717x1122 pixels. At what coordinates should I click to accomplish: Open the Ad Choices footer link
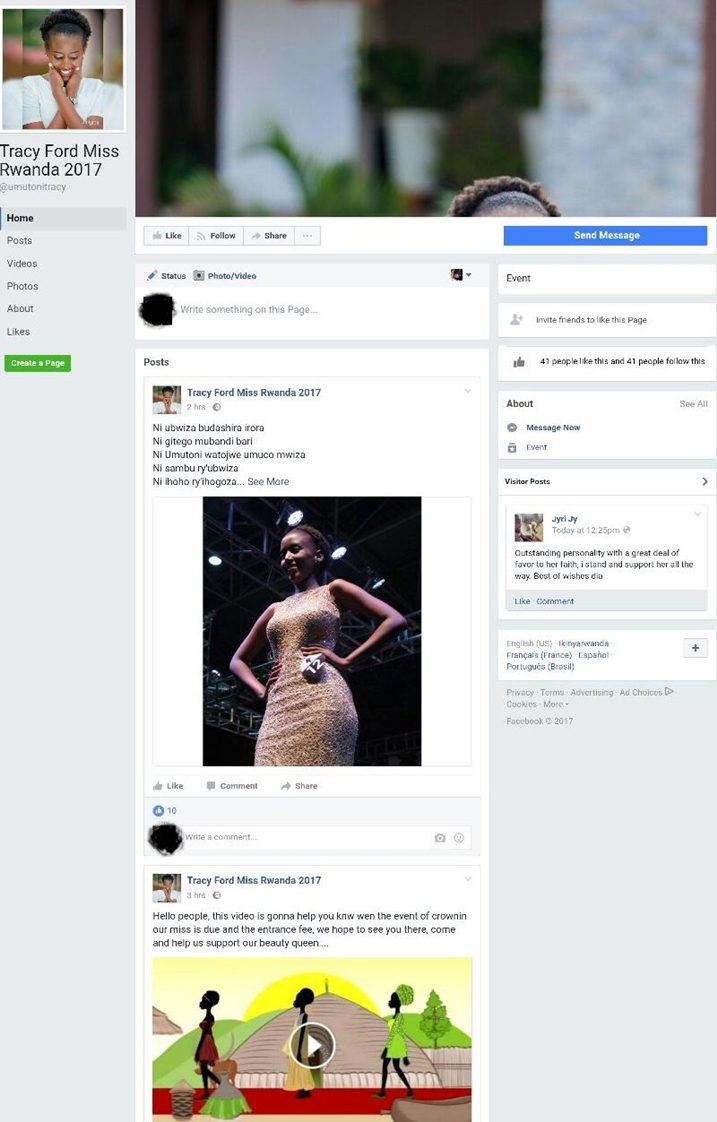click(646, 693)
